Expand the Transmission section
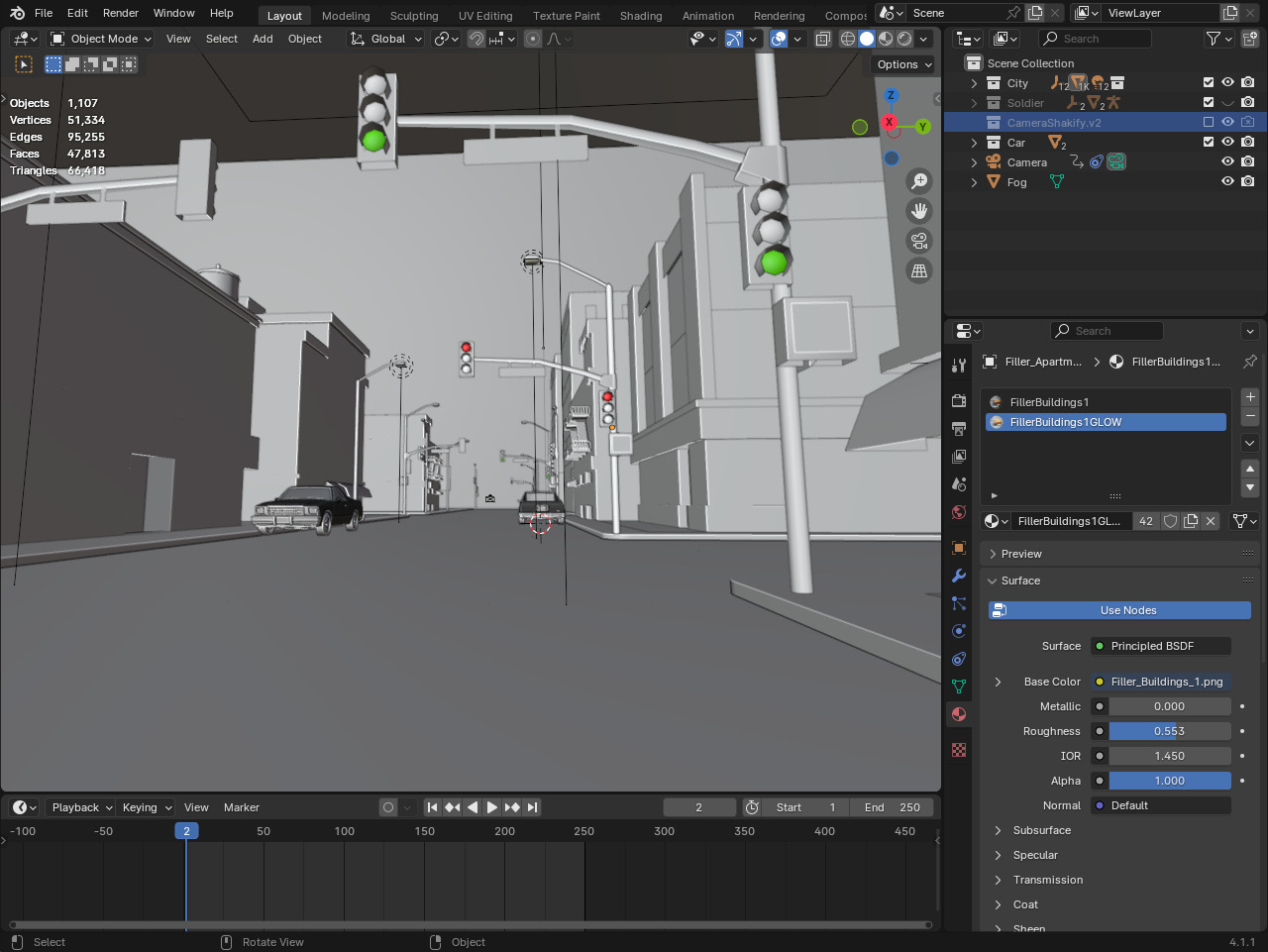This screenshot has height=952, width=1268. coord(1047,880)
